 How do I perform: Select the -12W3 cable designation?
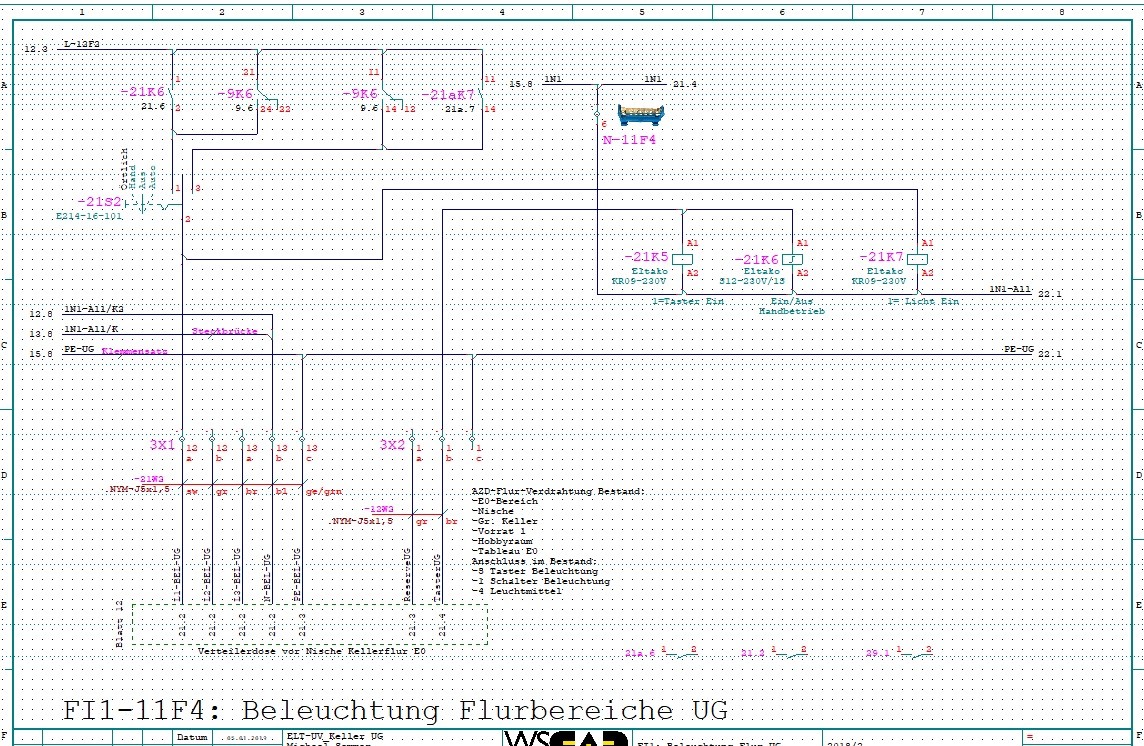click(x=378, y=509)
